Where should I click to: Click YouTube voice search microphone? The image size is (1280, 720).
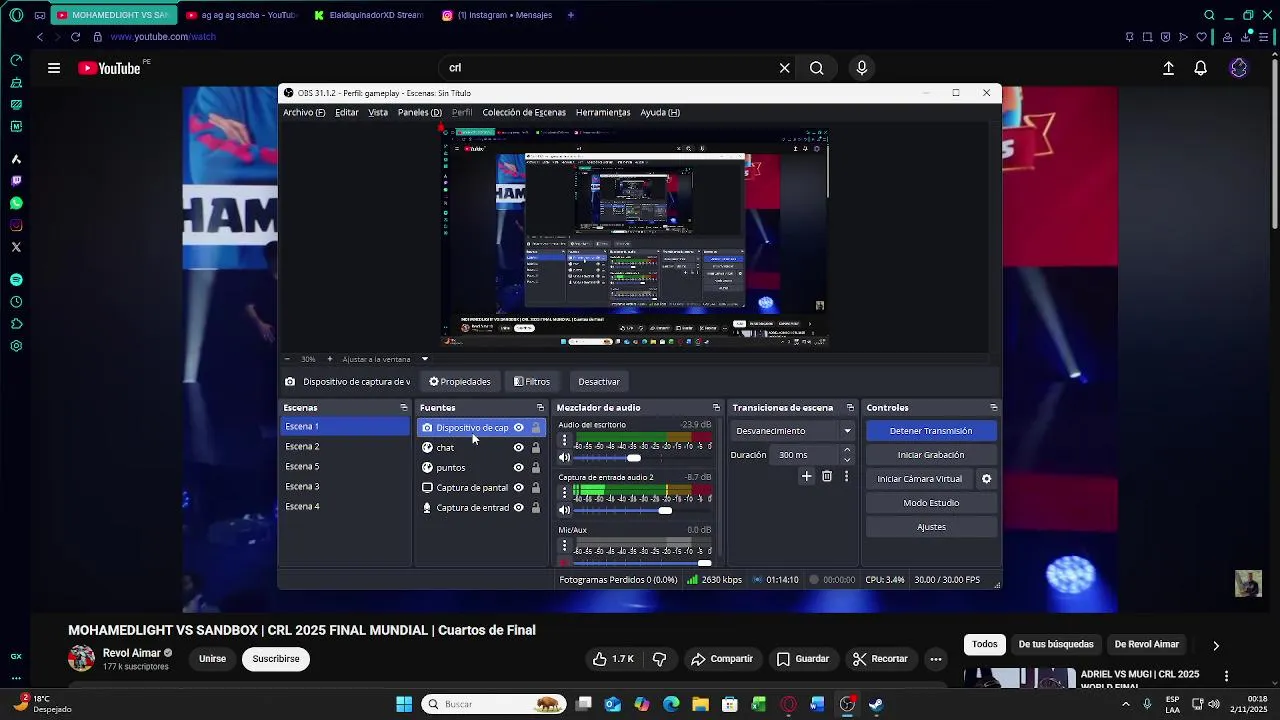[862, 68]
